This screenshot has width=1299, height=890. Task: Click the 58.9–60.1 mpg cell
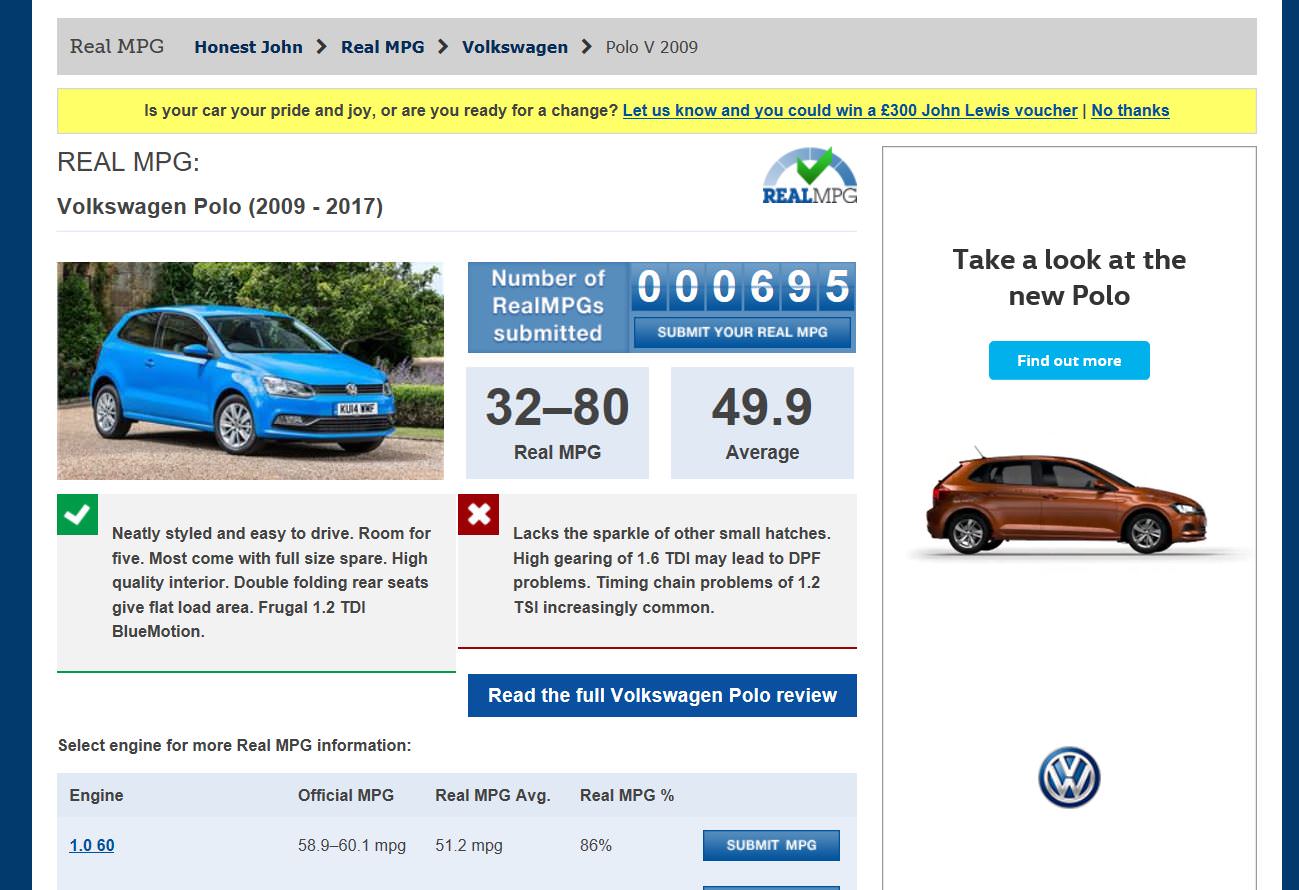(352, 846)
